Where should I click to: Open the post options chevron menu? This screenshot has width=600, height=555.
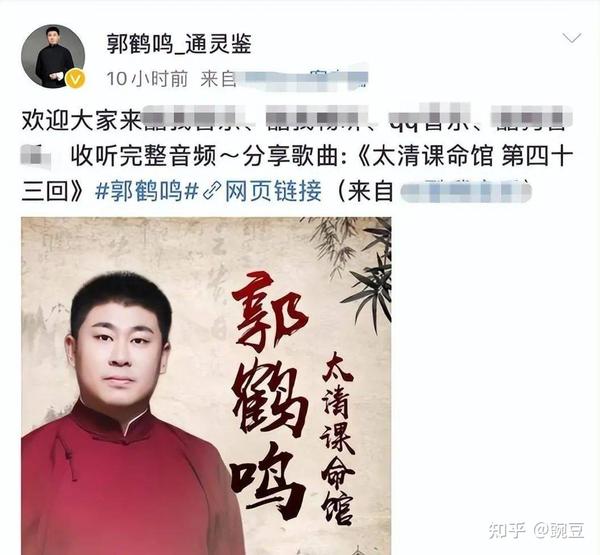[x=572, y=38]
